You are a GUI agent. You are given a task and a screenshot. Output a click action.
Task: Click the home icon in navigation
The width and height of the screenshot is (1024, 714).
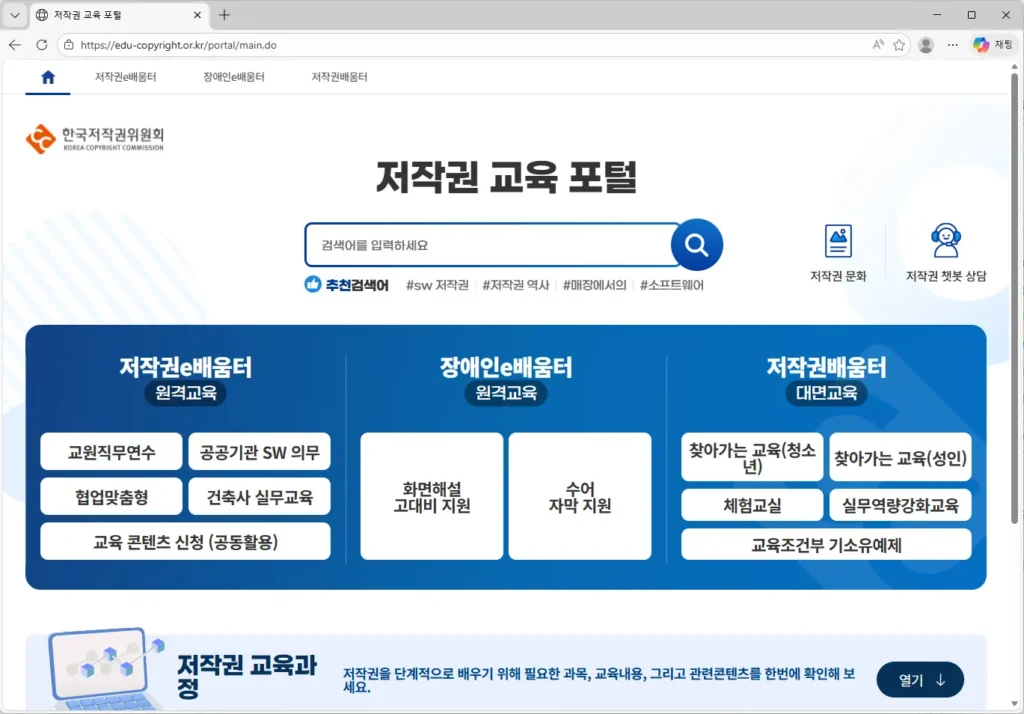[47, 77]
